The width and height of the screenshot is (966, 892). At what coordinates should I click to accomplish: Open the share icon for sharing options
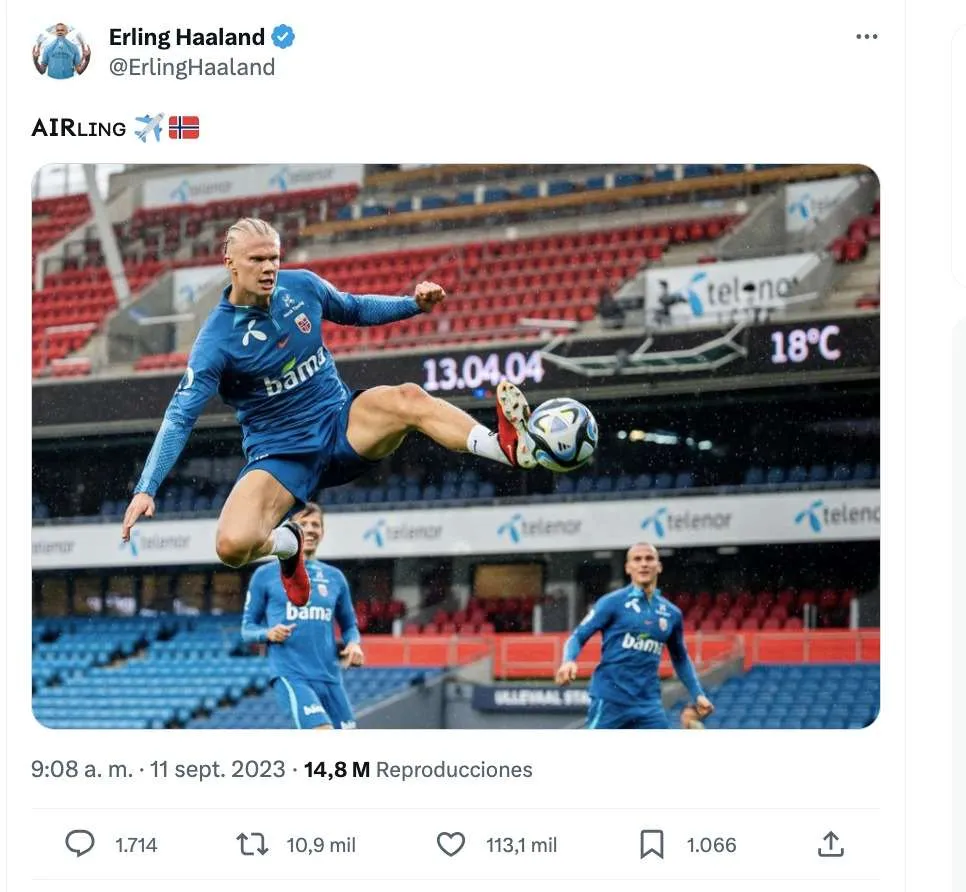[x=830, y=844]
